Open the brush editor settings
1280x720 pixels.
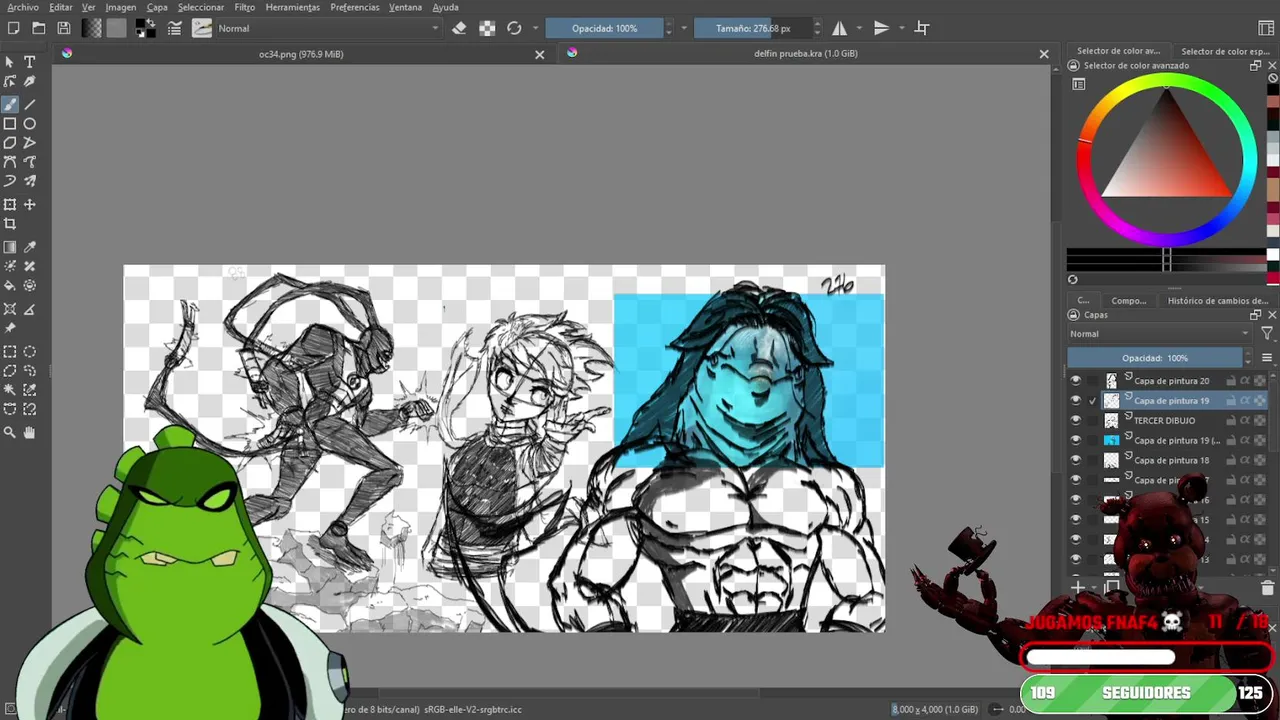coord(174,28)
